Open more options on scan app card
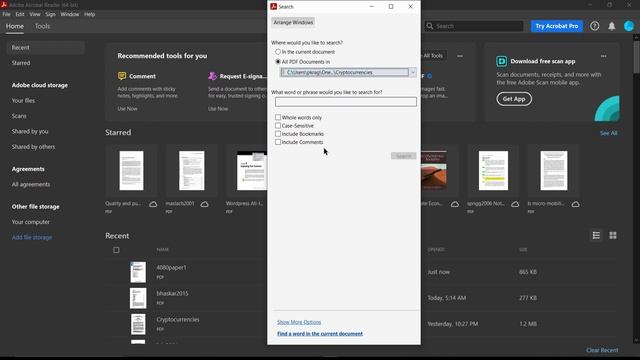Screen dimensions: 640x360 603,56
